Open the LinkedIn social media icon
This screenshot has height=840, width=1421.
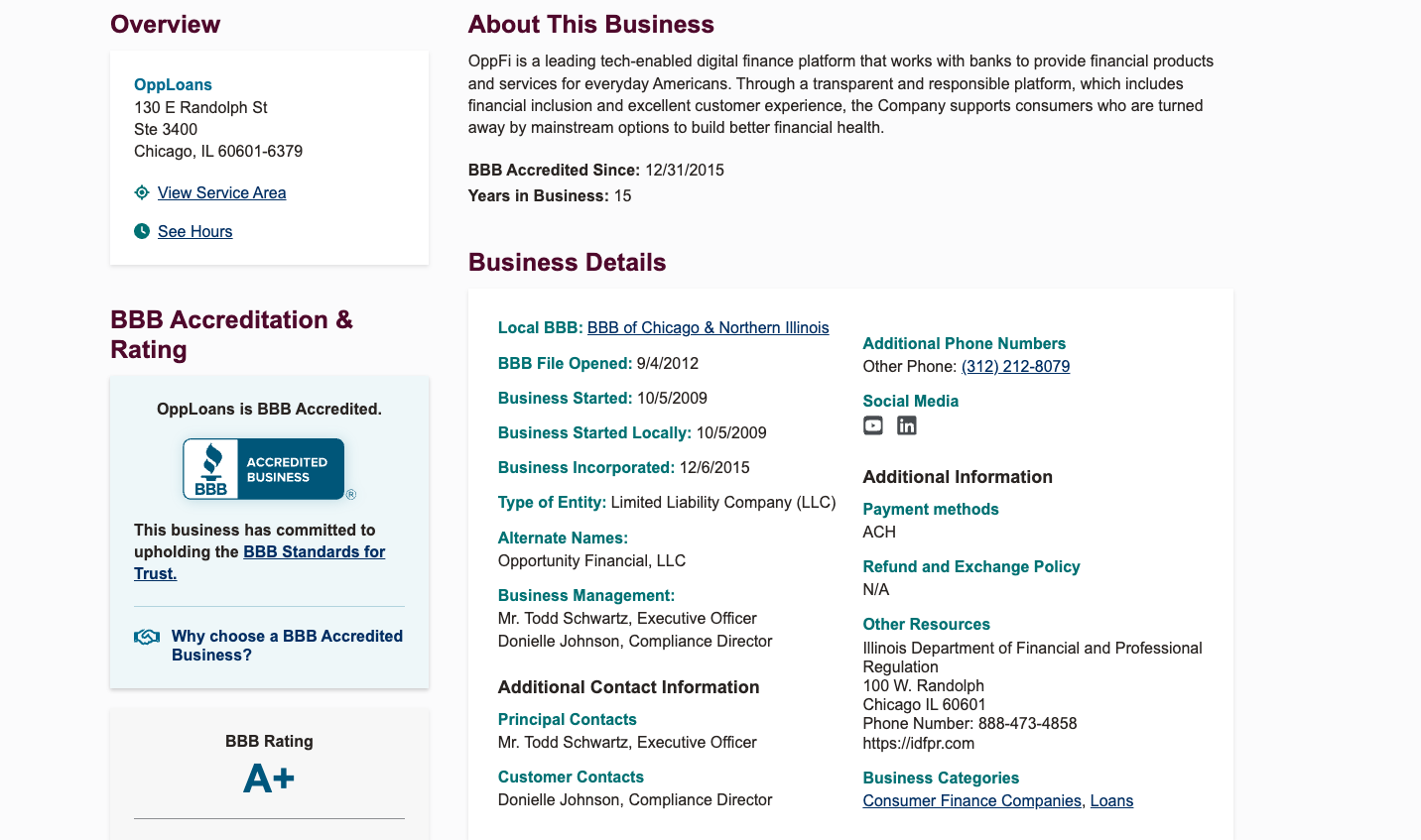click(x=906, y=424)
